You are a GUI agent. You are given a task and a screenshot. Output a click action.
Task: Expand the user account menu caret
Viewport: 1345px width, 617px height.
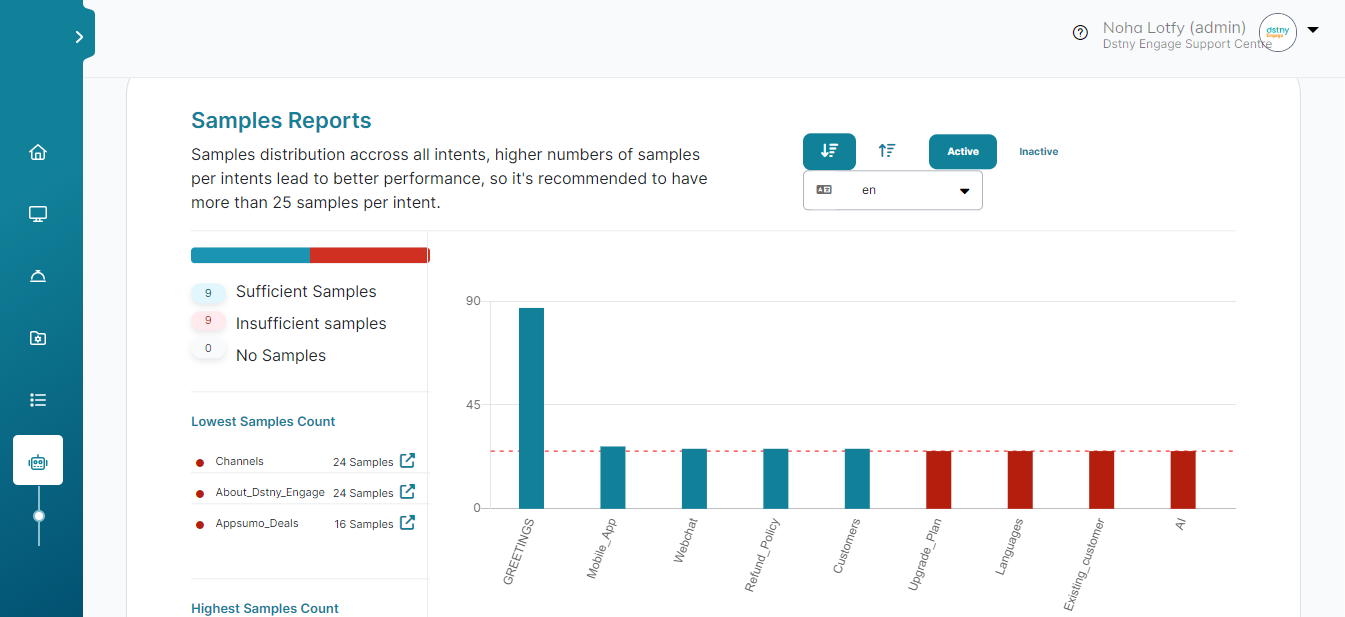click(x=1312, y=29)
